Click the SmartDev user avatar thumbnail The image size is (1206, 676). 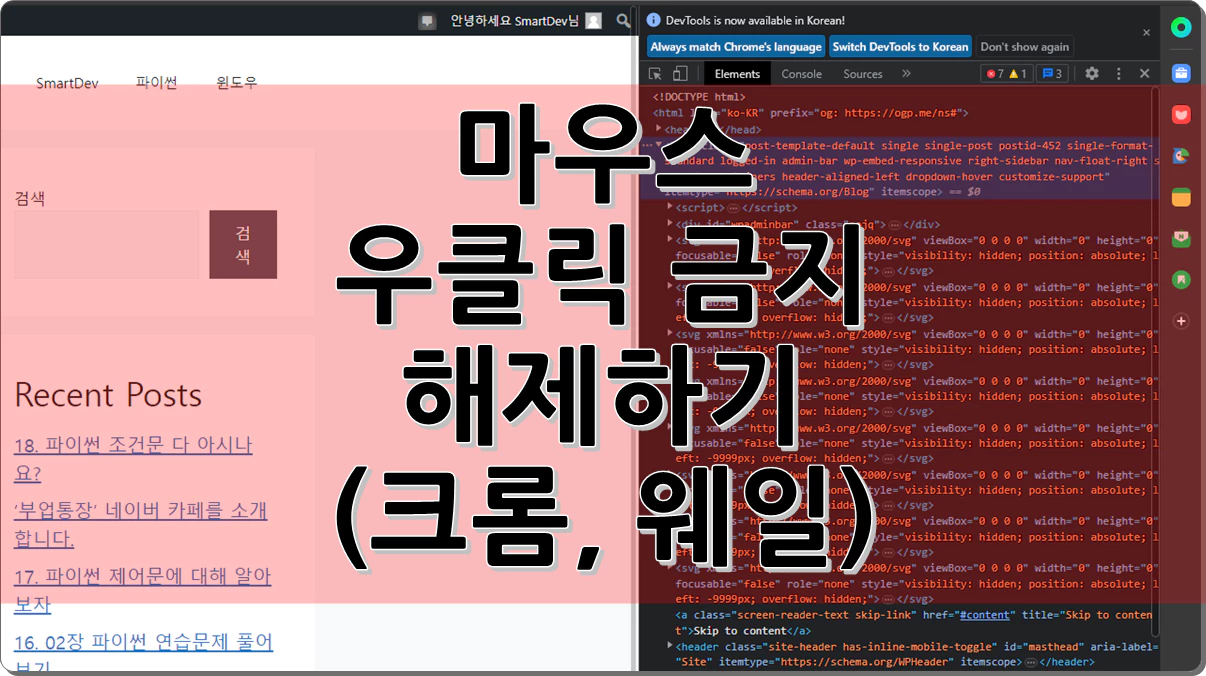(594, 21)
